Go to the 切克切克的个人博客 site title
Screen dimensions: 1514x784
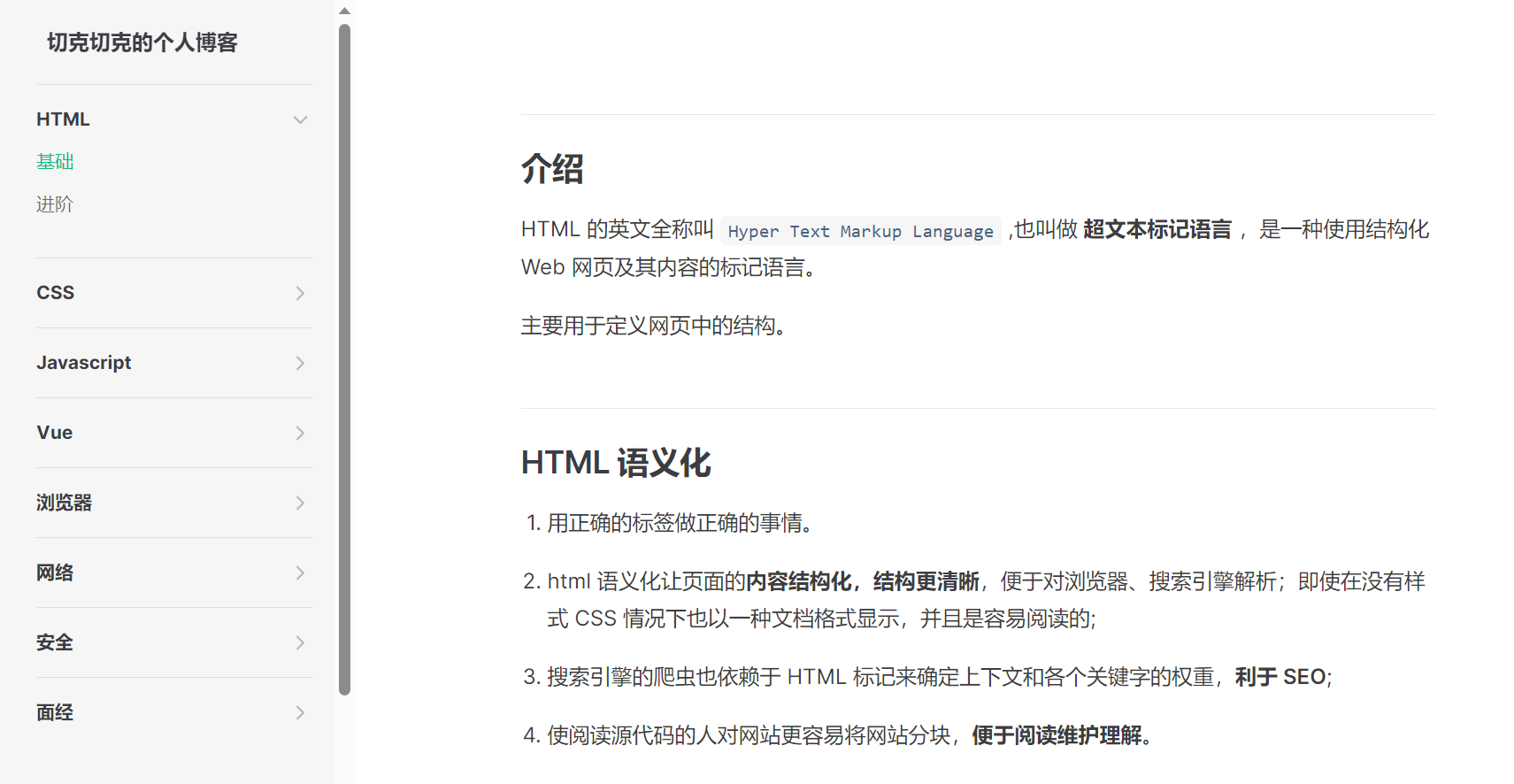(142, 42)
